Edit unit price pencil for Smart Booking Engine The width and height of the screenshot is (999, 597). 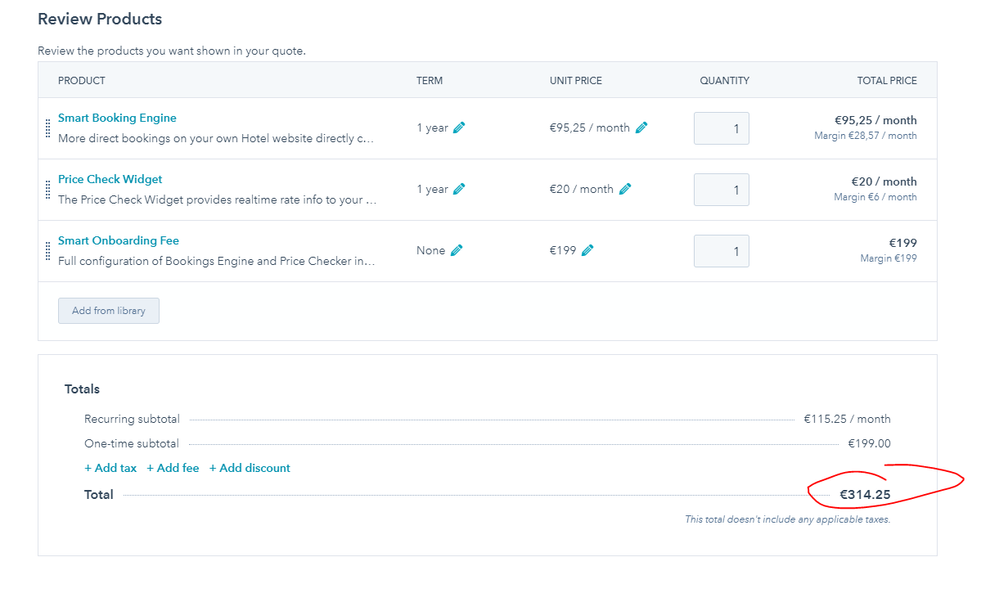pos(642,127)
